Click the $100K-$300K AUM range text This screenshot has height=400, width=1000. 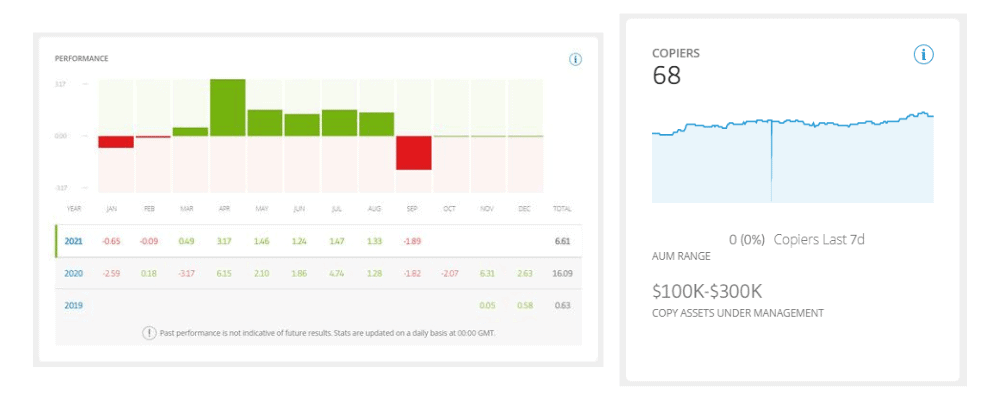click(707, 292)
